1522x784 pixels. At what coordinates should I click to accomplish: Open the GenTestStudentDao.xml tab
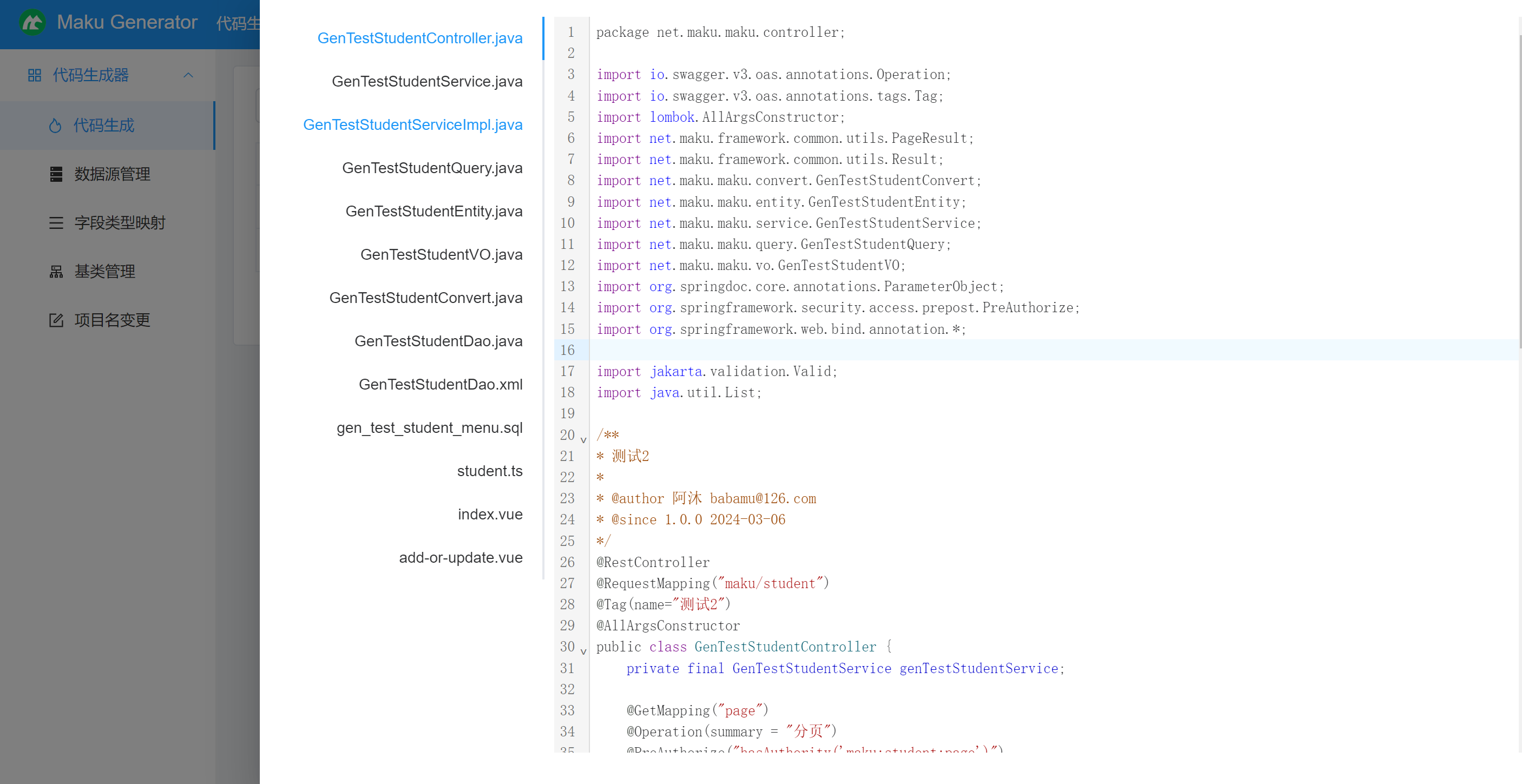pyautogui.click(x=440, y=385)
